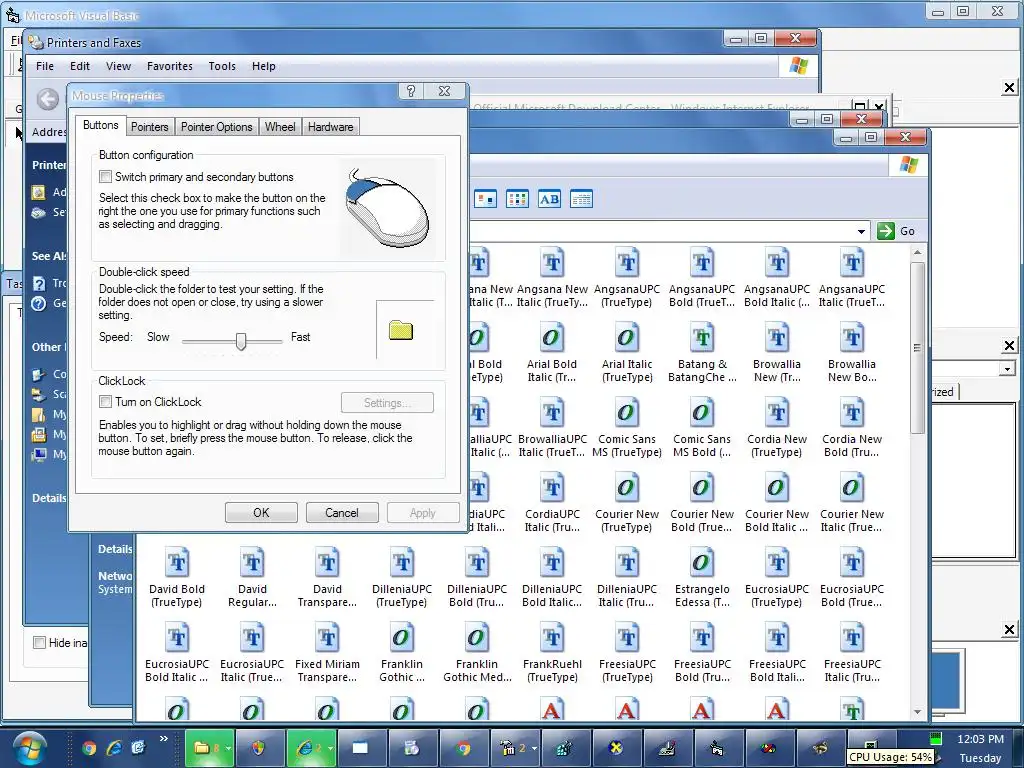This screenshot has width=1024, height=768.
Task: Select Details view icon in Fonts toolbar
Action: [x=581, y=199]
